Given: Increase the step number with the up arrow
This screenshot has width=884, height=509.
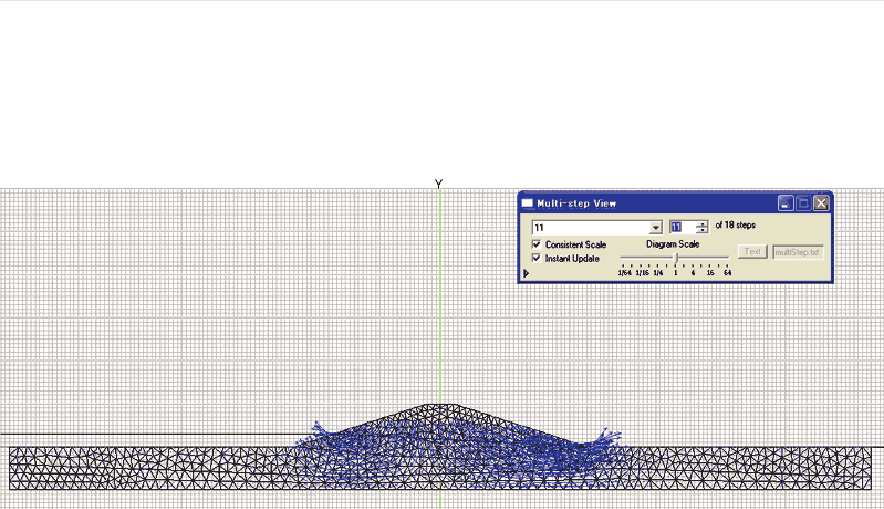Looking at the screenshot, I should (x=702, y=224).
